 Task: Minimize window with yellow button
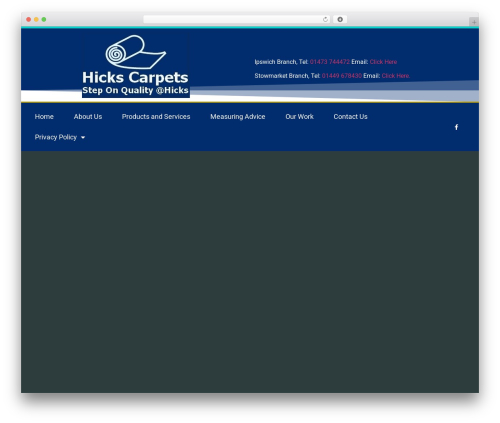[36, 19]
